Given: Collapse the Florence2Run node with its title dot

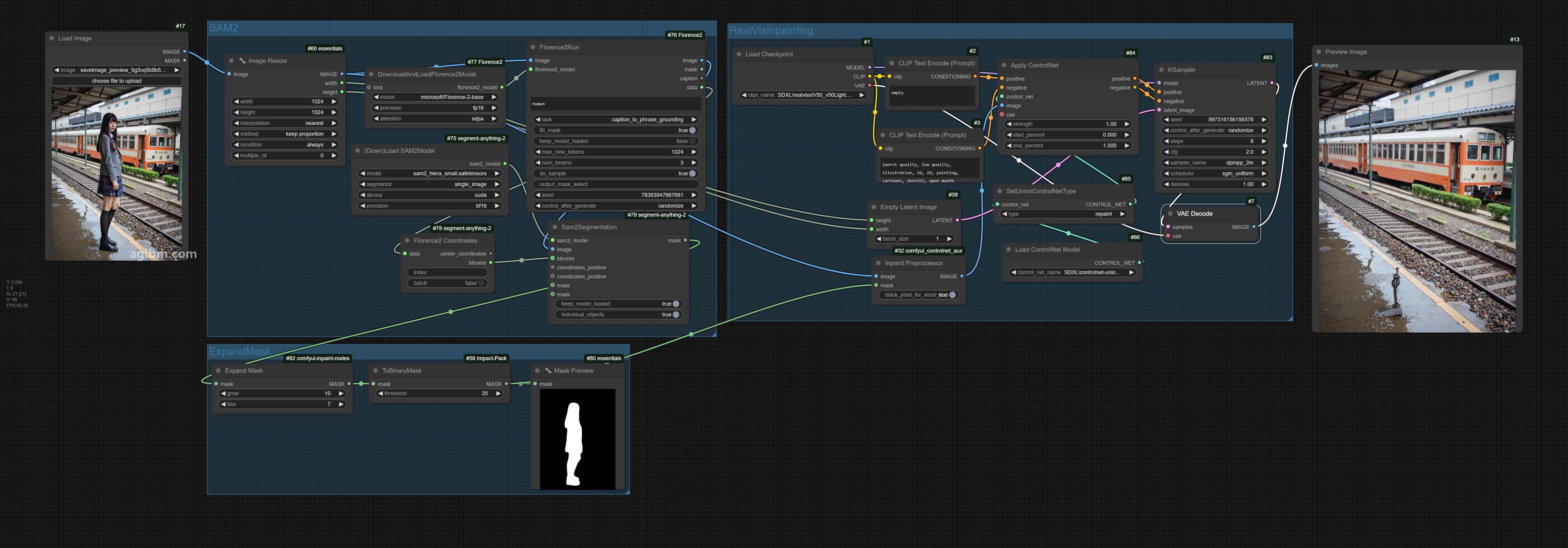Looking at the screenshot, I should [x=533, y=48].
